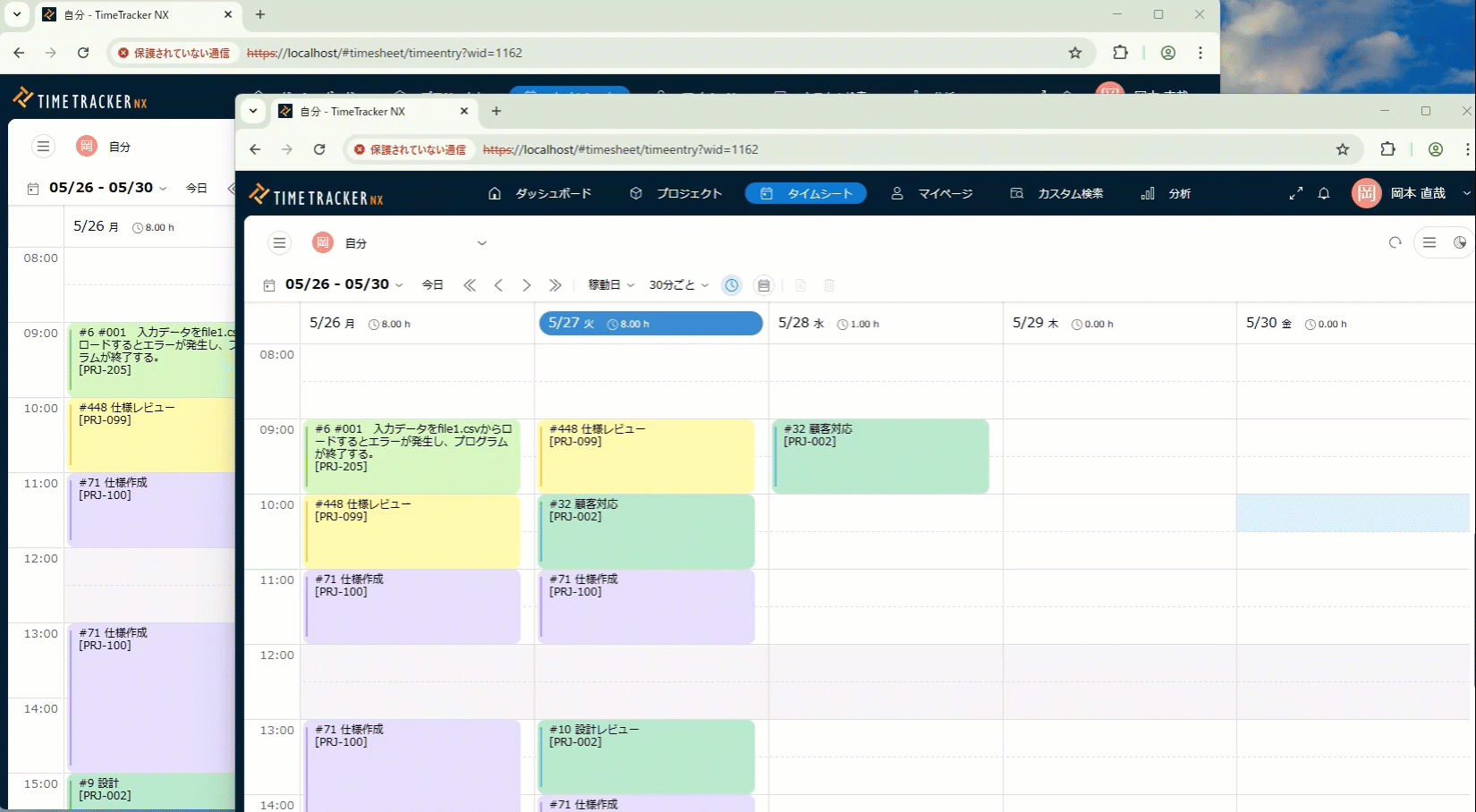
Task: Switch to list view with the three-lines icon at right
Action: (1429, 242)
